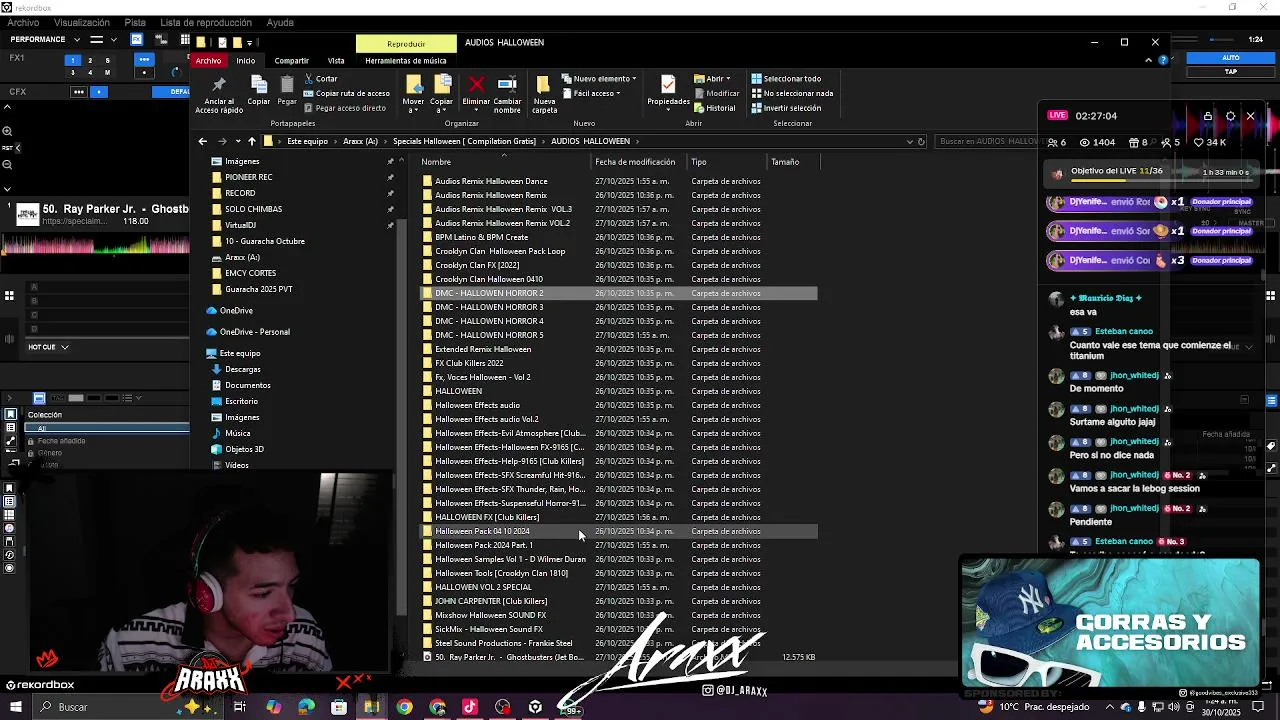This screenshot has width=1280, height=720.
Task: Click the Cambiar nombre icon
Action: pos(507,85)
